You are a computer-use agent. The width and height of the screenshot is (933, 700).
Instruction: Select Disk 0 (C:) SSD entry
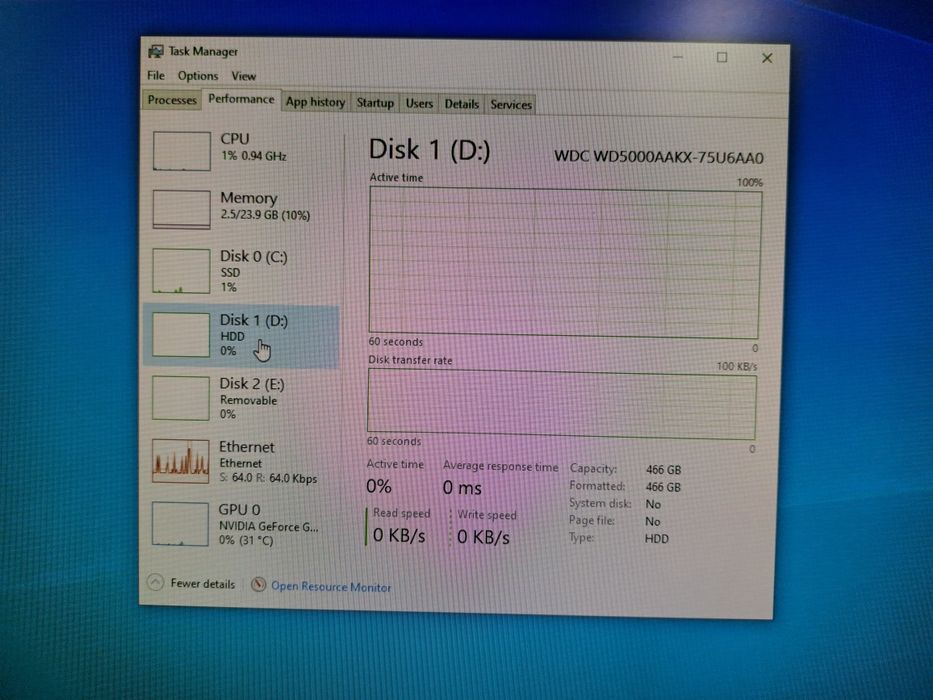coord(242,271)
